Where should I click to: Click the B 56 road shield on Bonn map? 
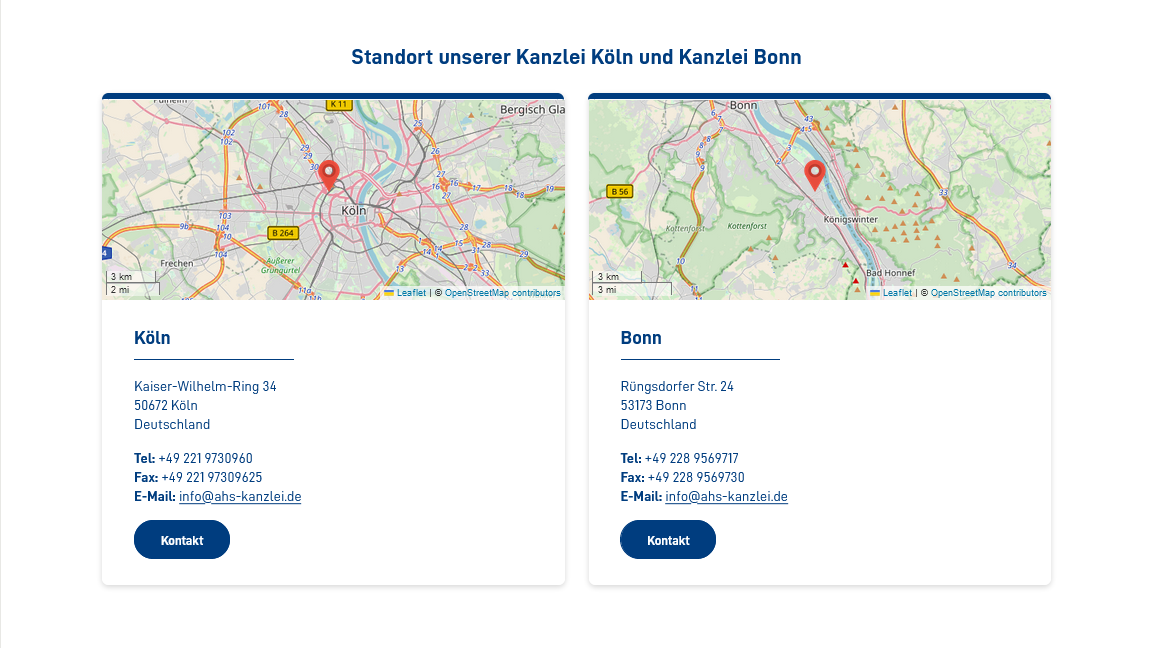click(x=620, y=191)
